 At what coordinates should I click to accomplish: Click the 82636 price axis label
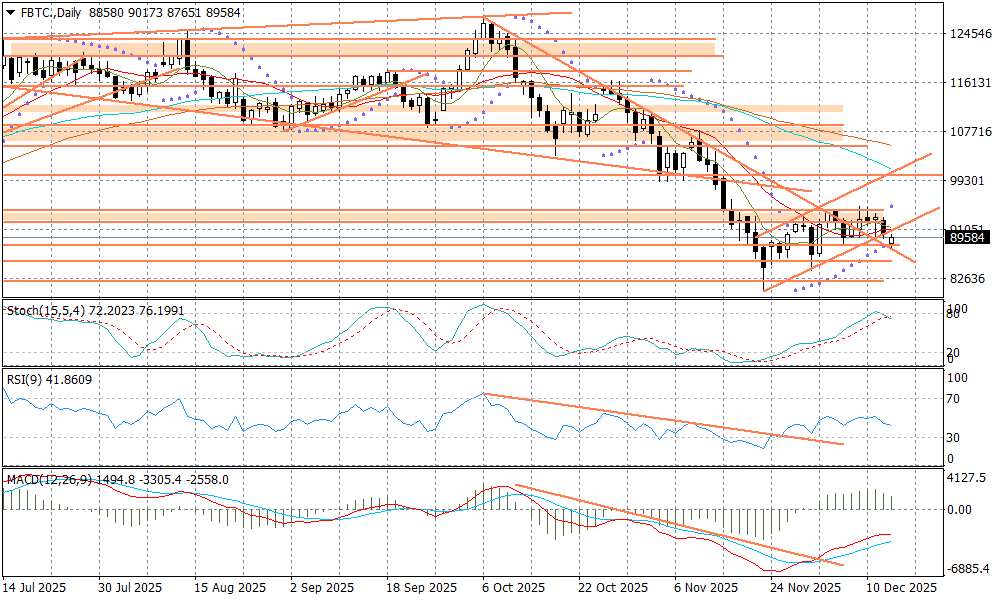click(968, 278)
